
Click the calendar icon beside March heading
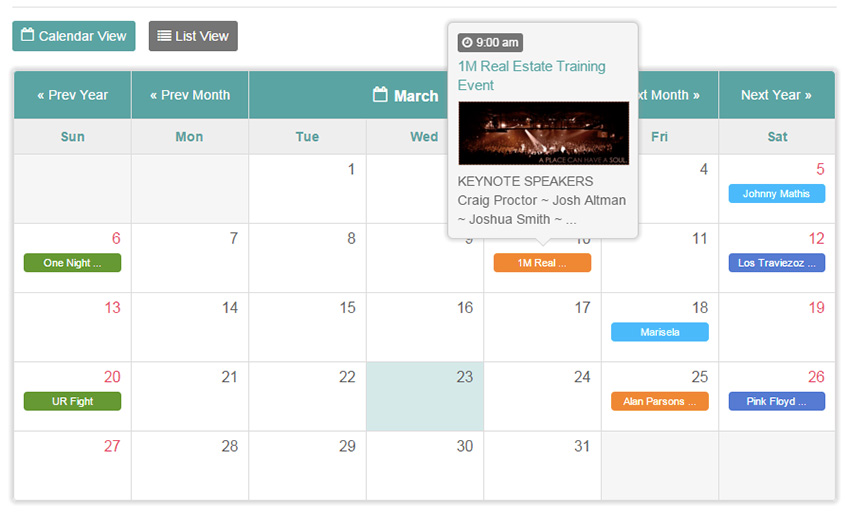(380, 95)
